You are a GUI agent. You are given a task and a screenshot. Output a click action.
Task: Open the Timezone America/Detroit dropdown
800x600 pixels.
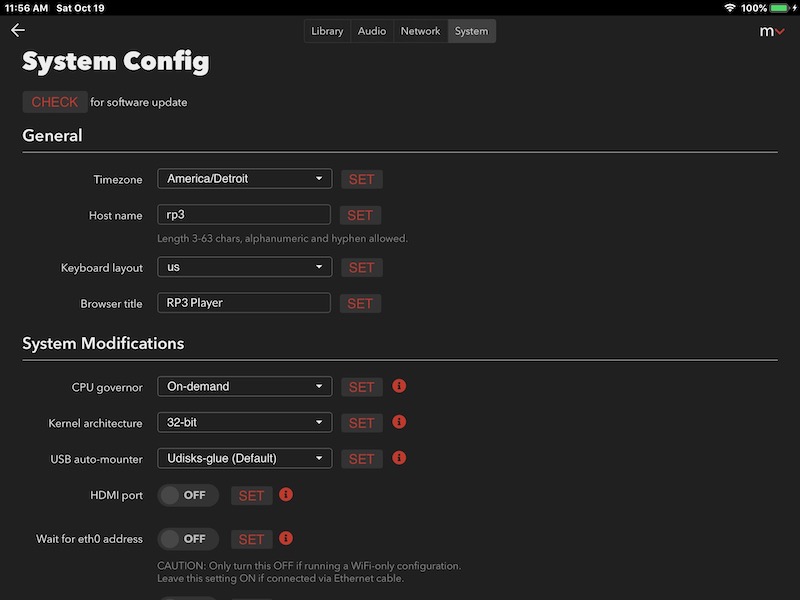244,179
